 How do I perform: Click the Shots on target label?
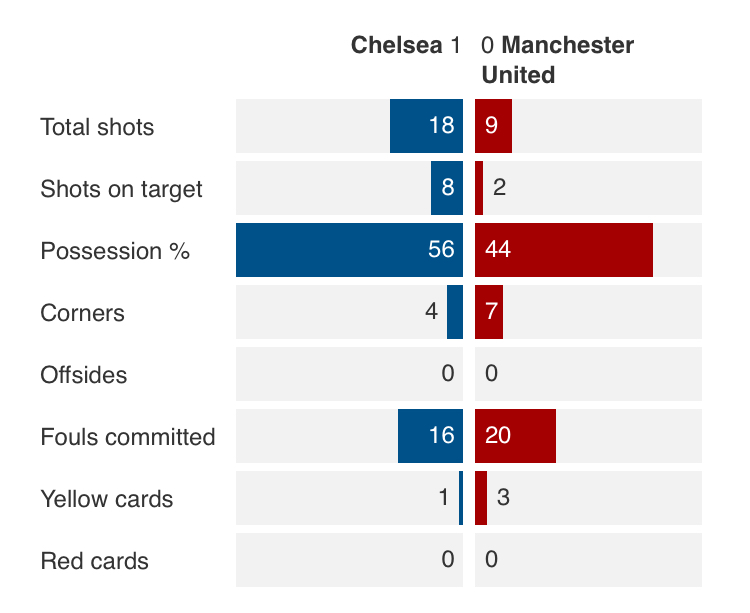[x=121, y=189]
